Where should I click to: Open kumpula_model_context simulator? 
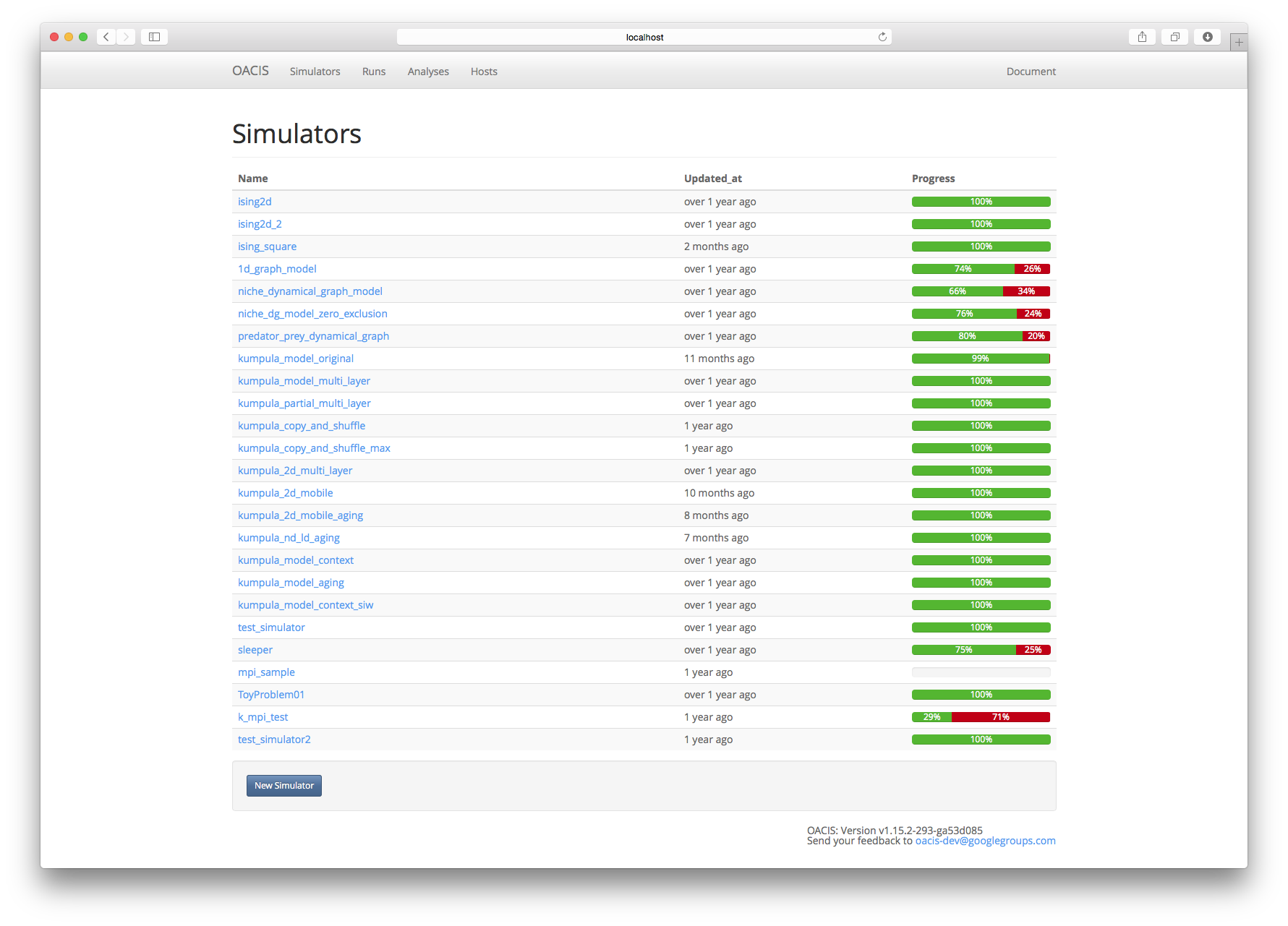pyautogui.click(x=296, y=560)
